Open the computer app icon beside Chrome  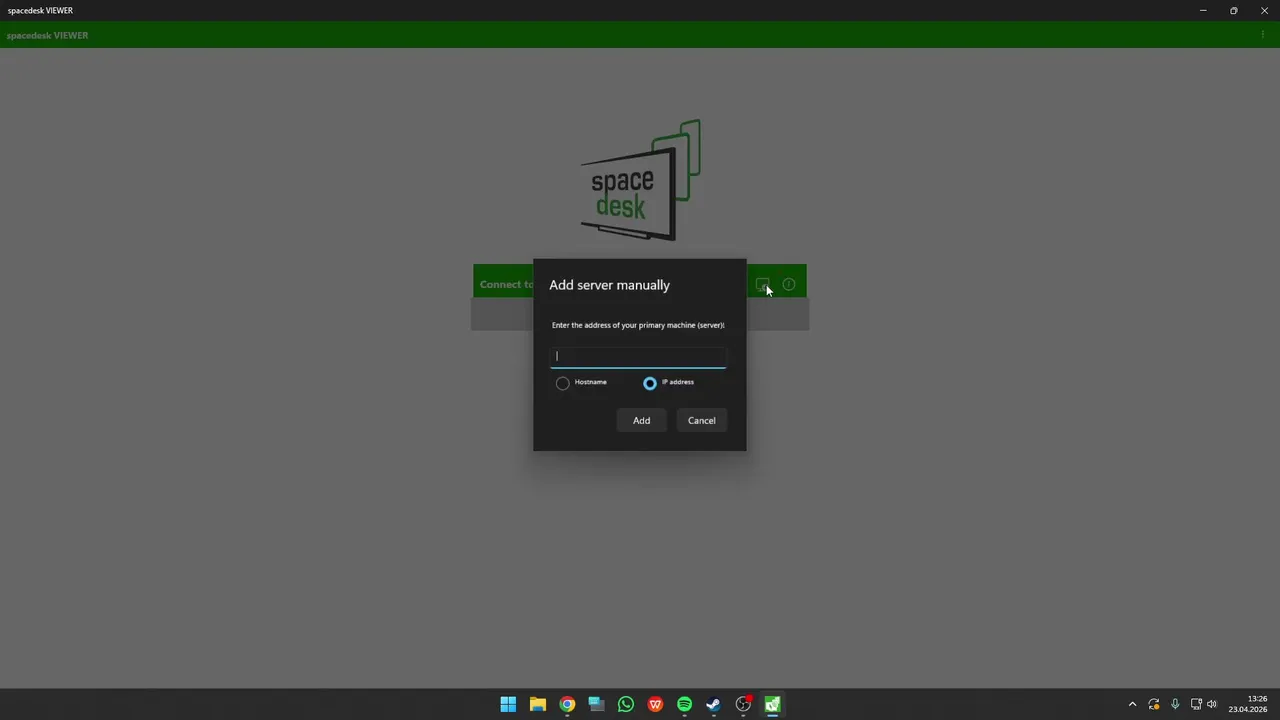click(x=596, y=704)
